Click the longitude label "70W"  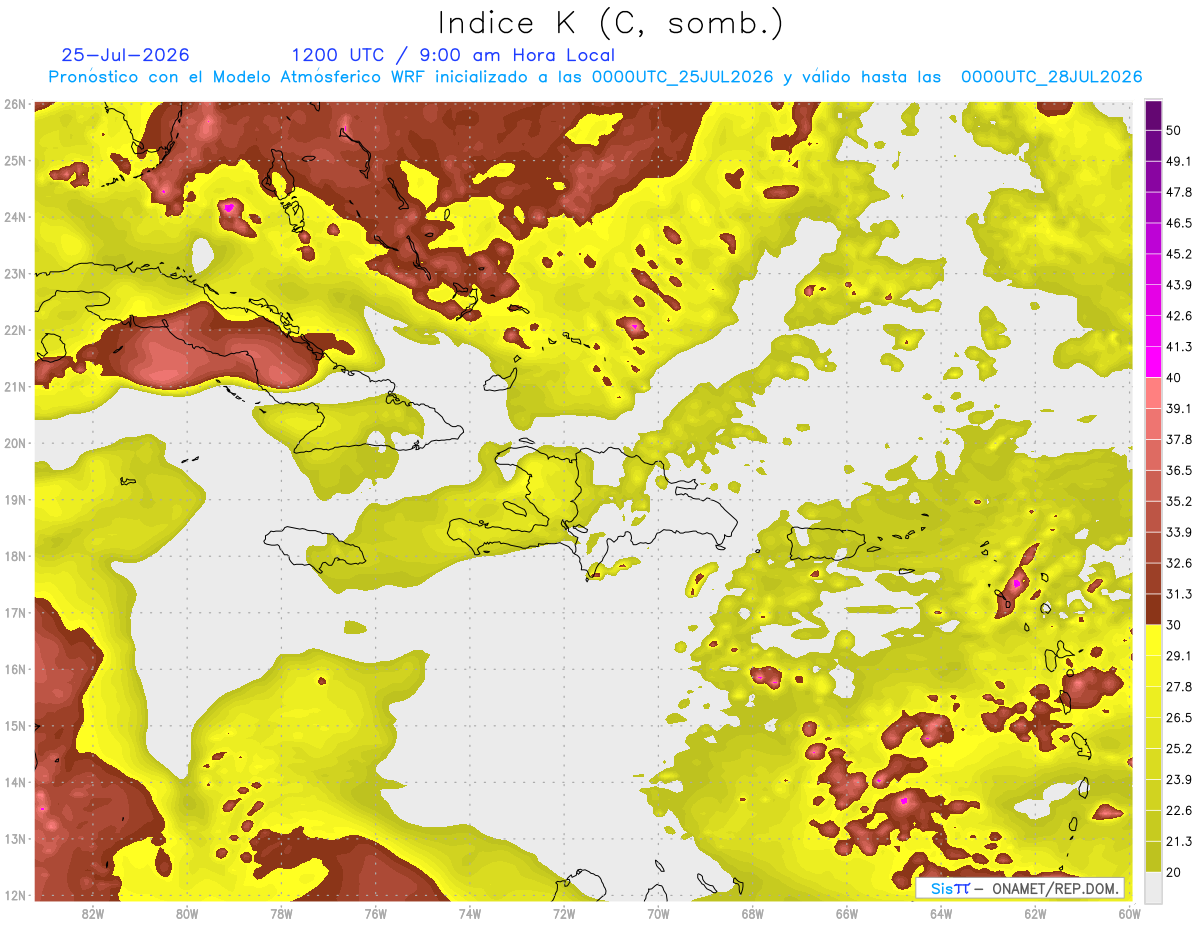658,913
